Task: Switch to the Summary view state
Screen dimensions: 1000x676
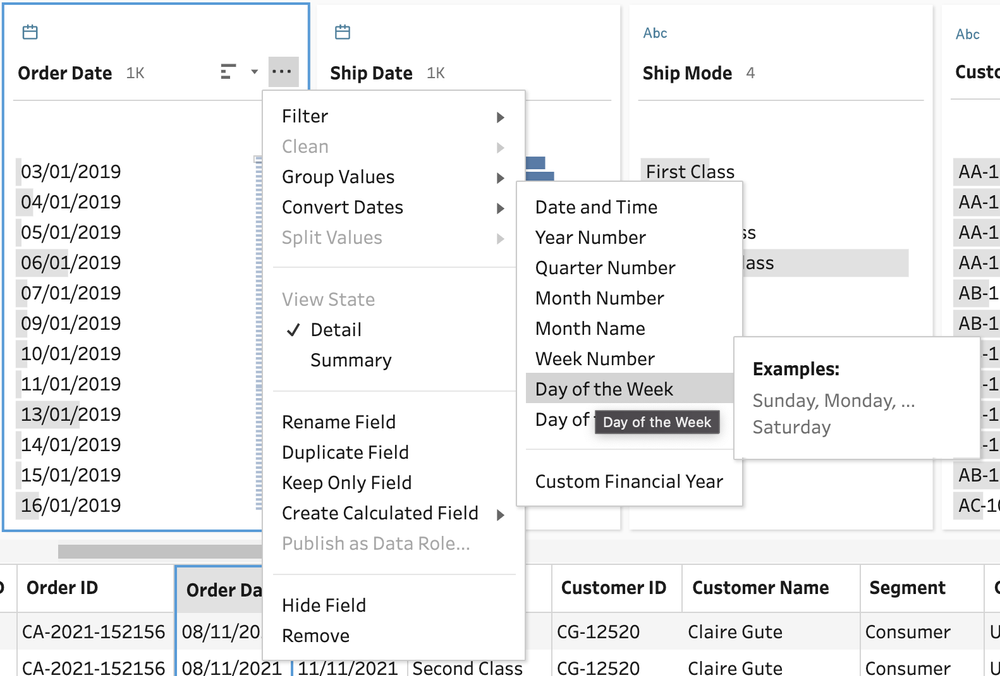Action: 350,360
